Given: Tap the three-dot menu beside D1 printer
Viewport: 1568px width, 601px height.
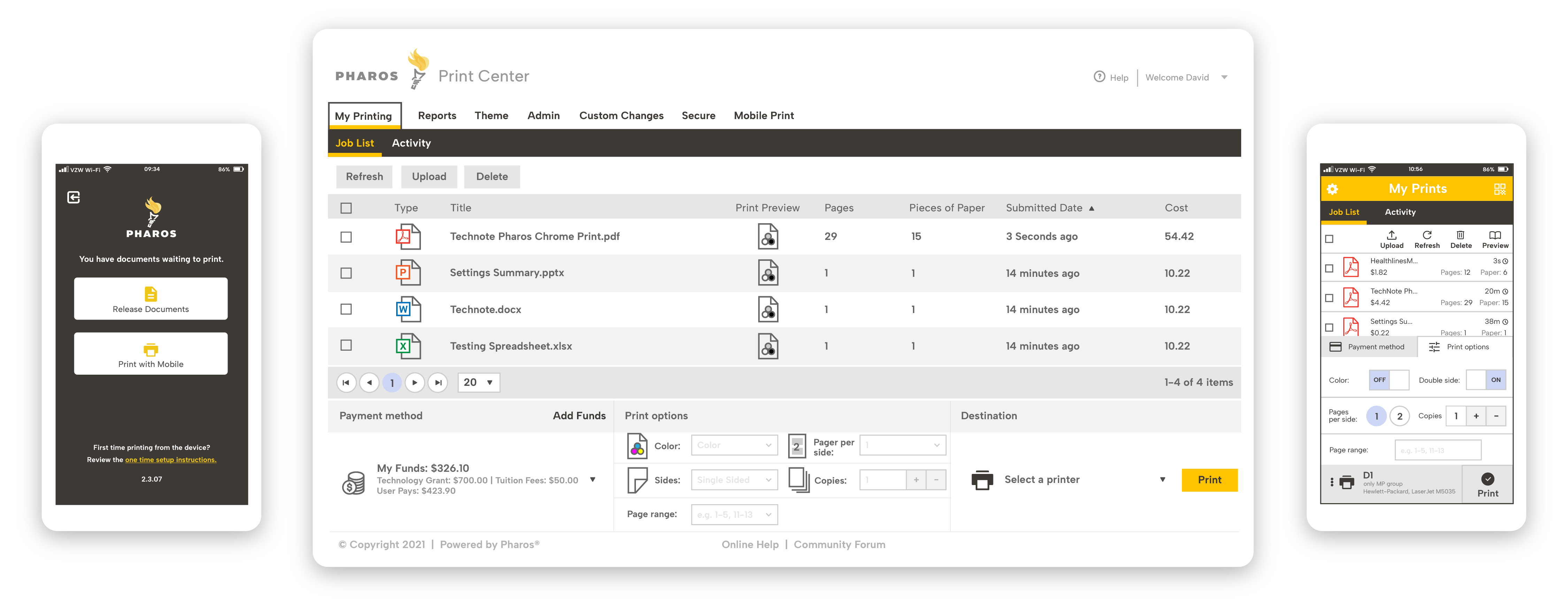Looking at the screenshot, I should point(1332,482).
